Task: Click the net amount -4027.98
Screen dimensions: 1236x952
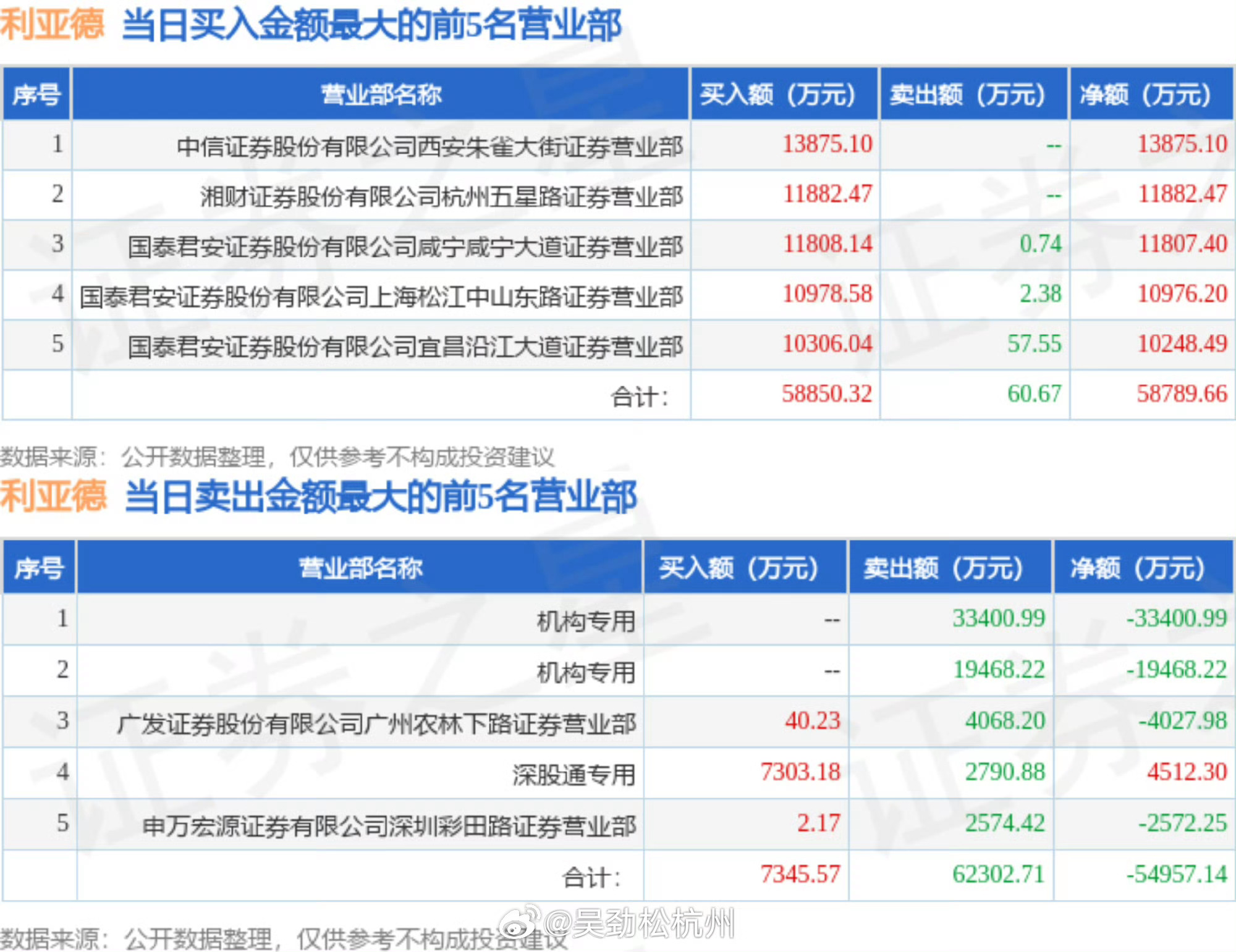Action: 1182,720
